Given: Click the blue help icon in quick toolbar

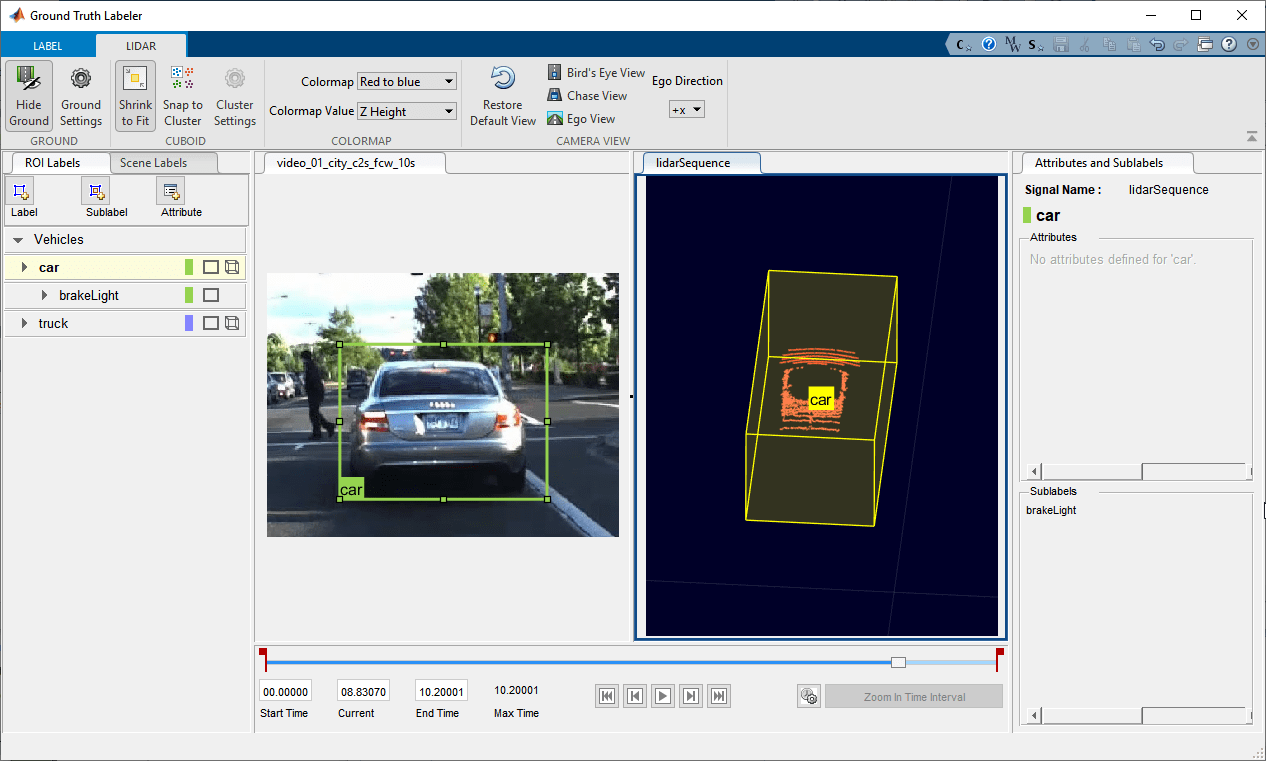Looking at the screenshot, I should pos(988,44).
